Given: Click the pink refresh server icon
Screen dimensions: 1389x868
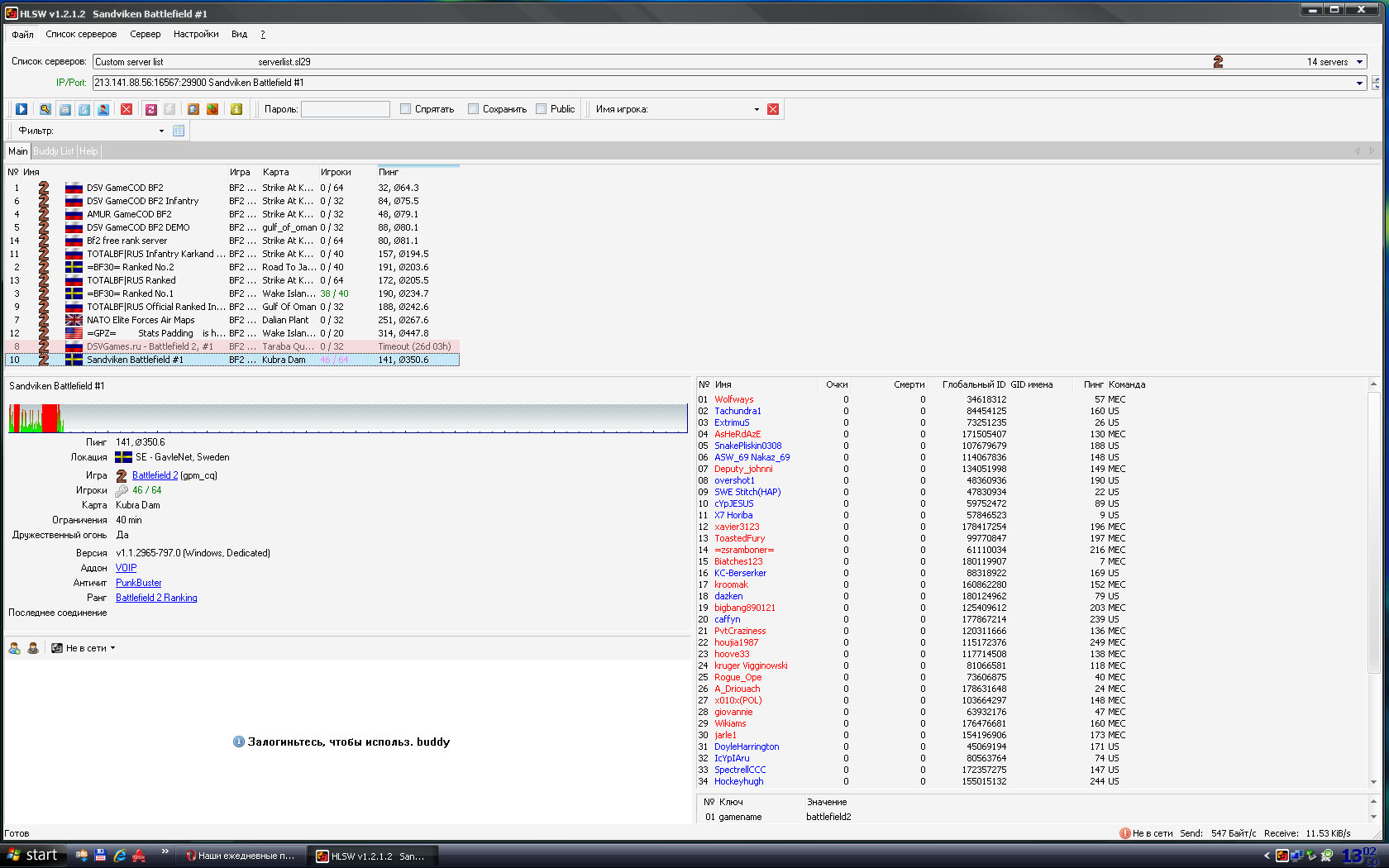Looking at the screenshot, I should (150, 109).
